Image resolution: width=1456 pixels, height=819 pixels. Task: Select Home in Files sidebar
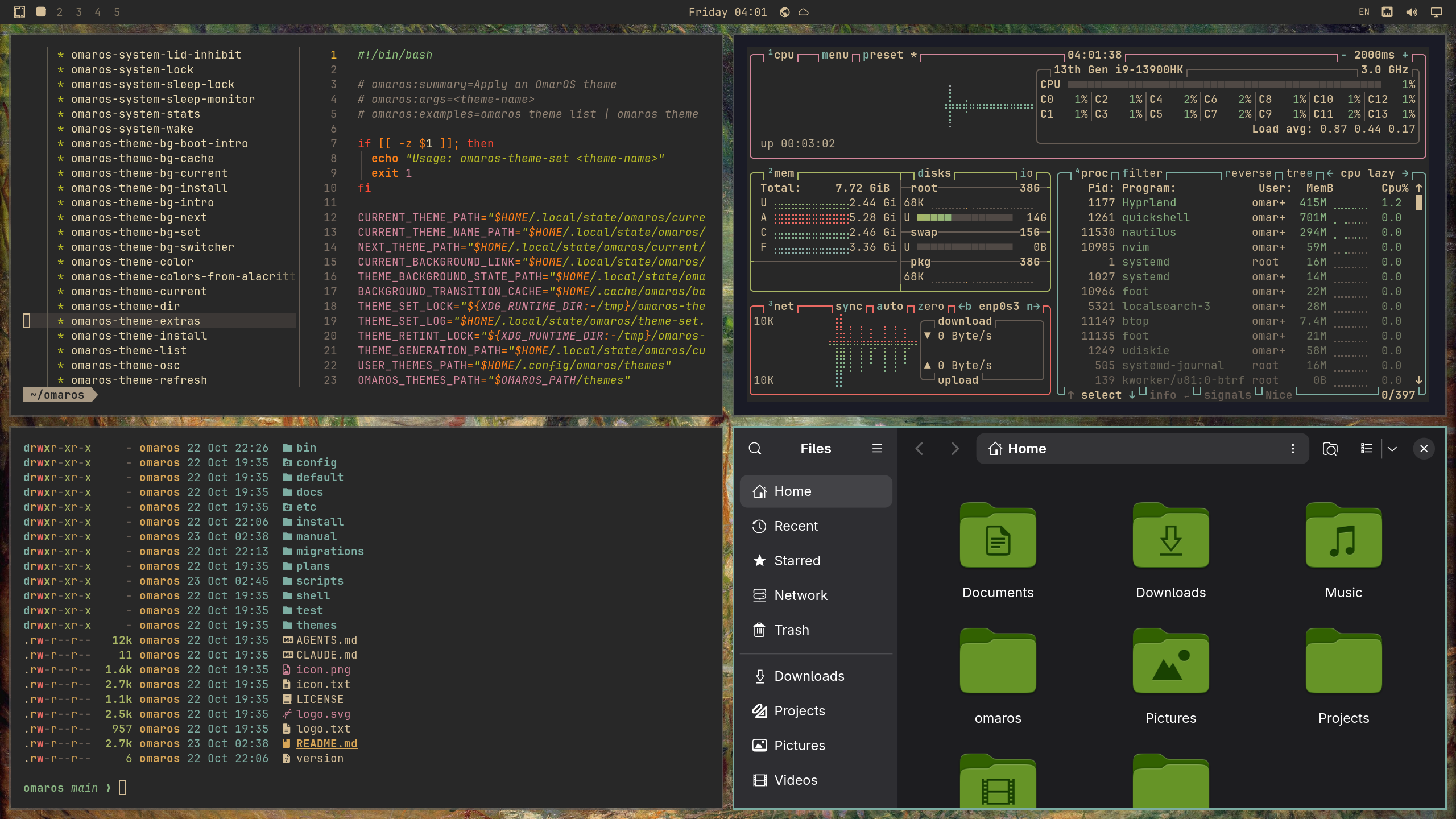click(x=816, y=491)
